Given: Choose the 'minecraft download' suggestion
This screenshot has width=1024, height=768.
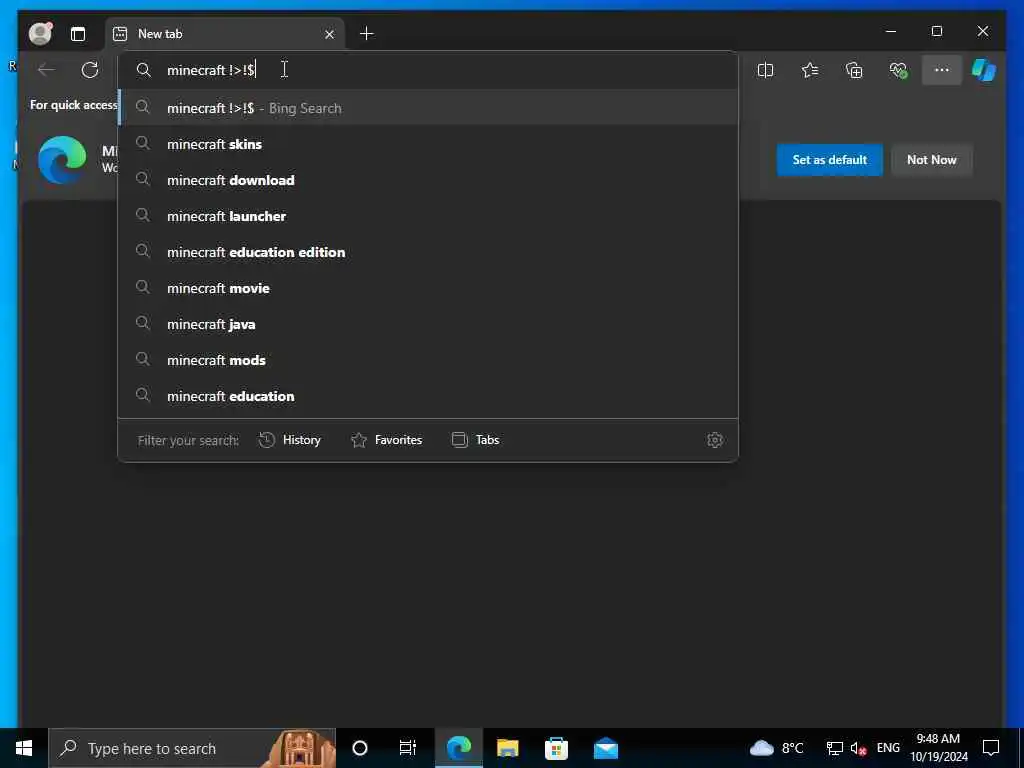Looking at the screenshot, I should (x=428, y=180).
